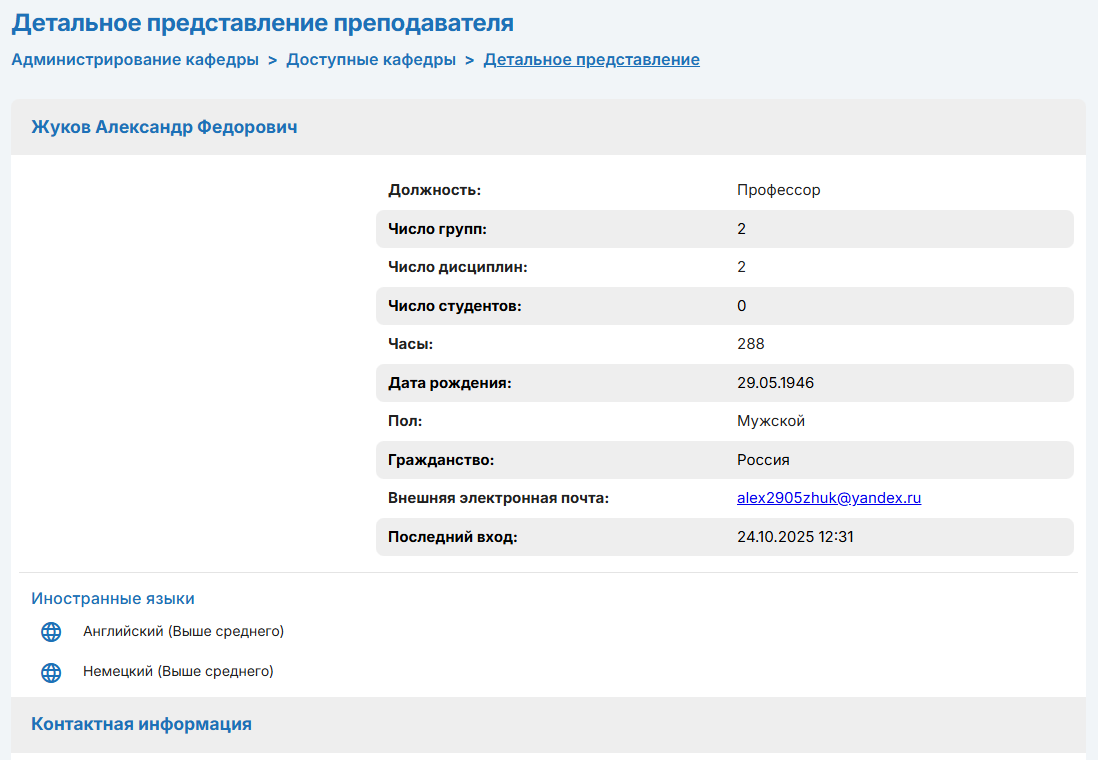Click the Дата рождения value 29.05.1946

(x=775, y=383)
